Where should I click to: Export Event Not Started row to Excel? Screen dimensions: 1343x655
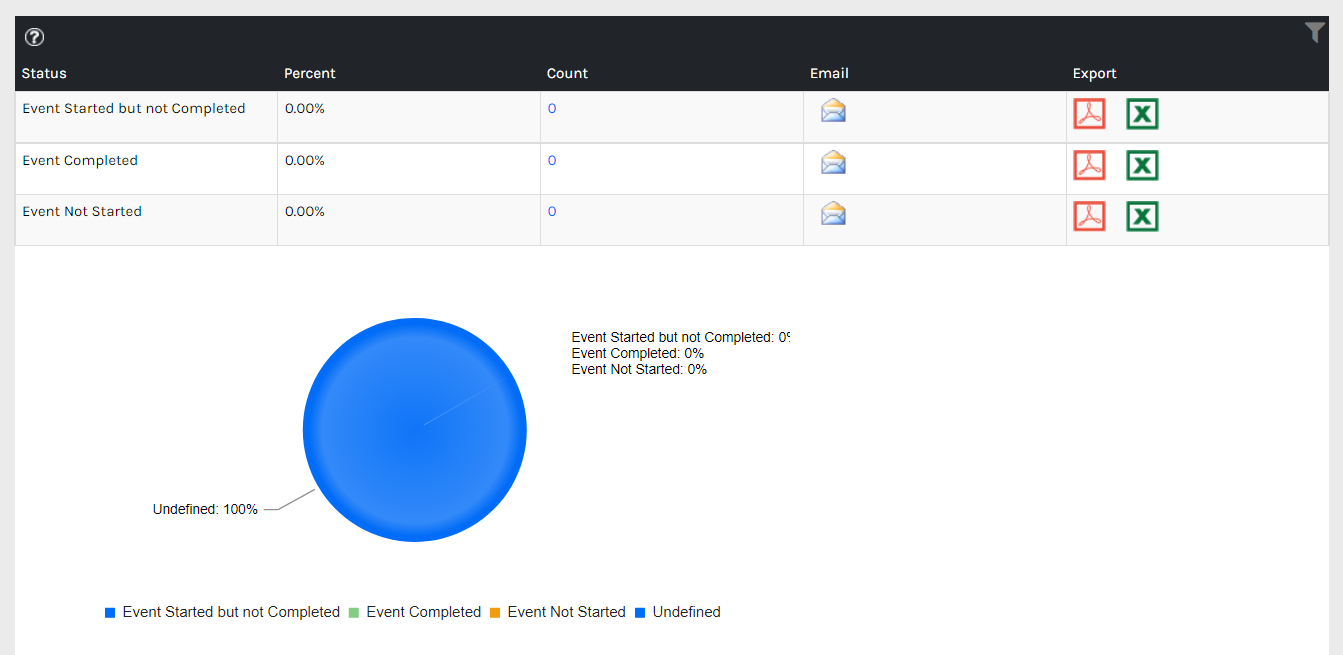pyautogui.click(x=1142, y=216)
